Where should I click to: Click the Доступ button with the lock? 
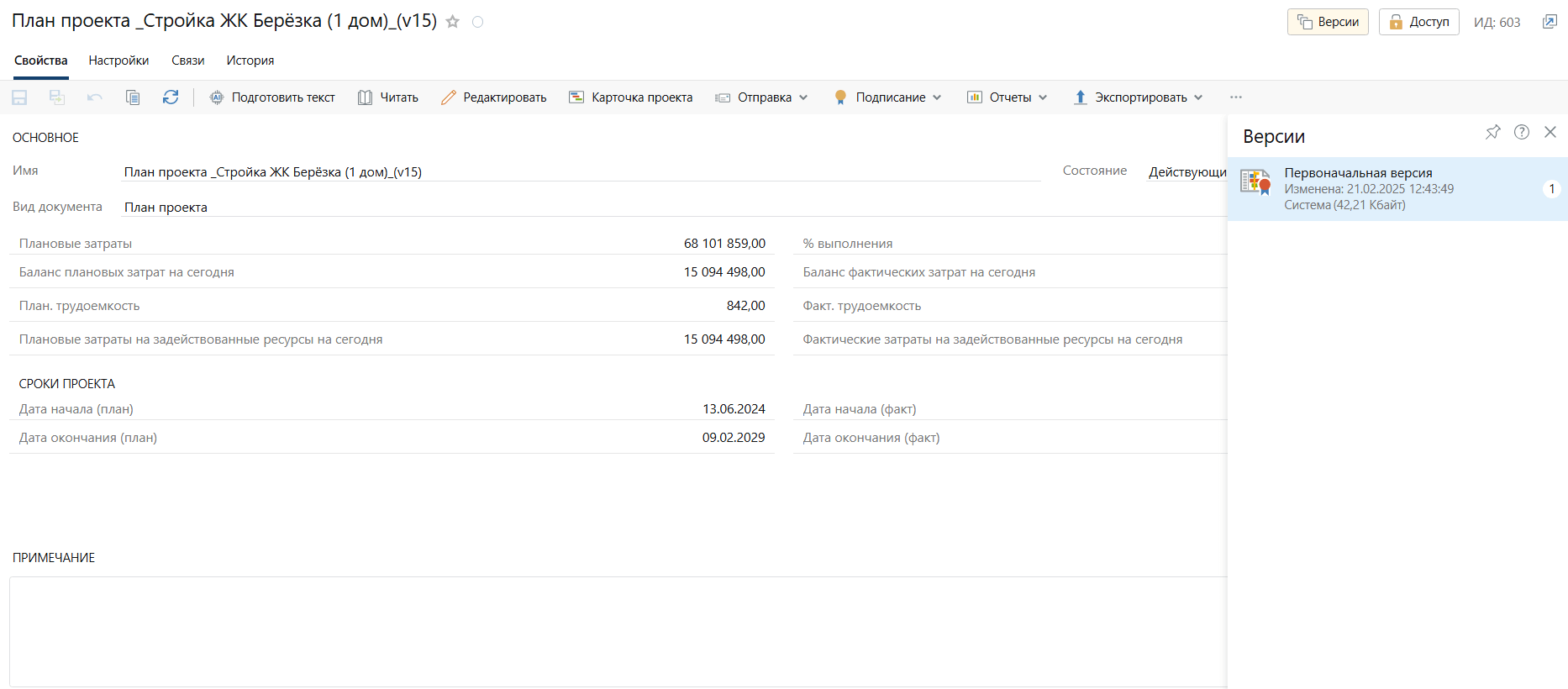(1418, 22)
